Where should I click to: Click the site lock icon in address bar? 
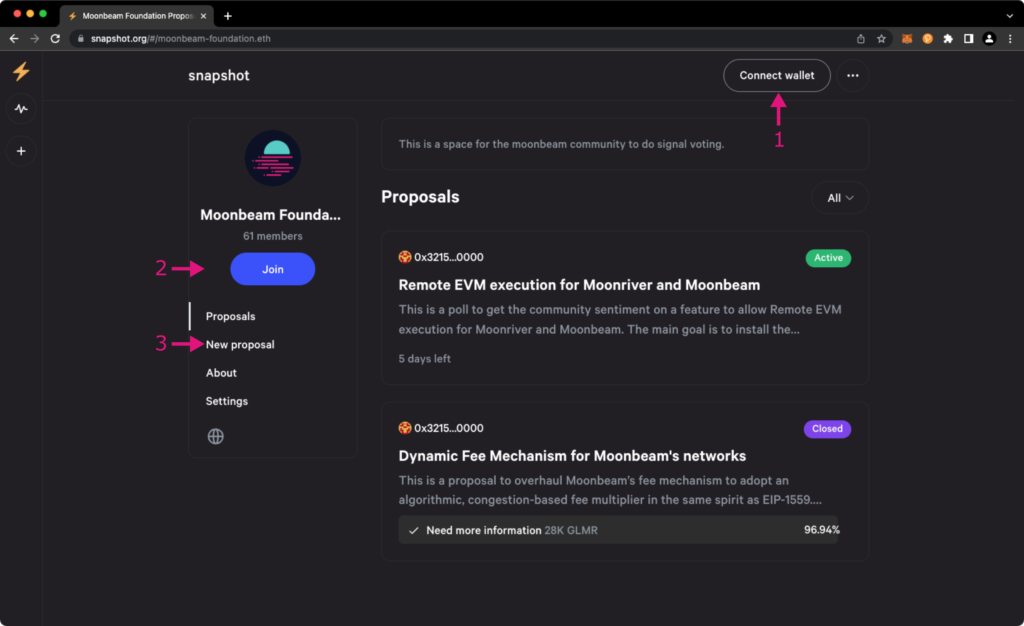(x=81, y=39)
